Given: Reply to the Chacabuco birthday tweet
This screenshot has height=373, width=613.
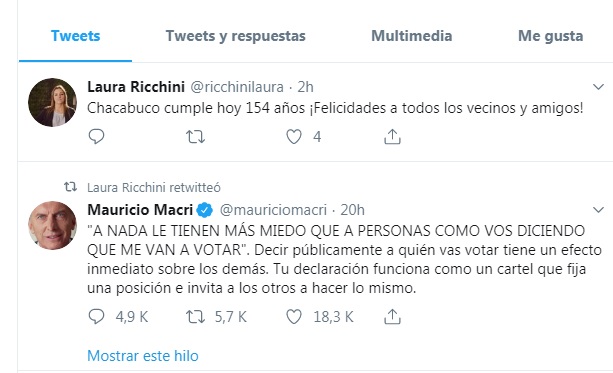Looking at the screenshot, I should (x=96, y=137).
